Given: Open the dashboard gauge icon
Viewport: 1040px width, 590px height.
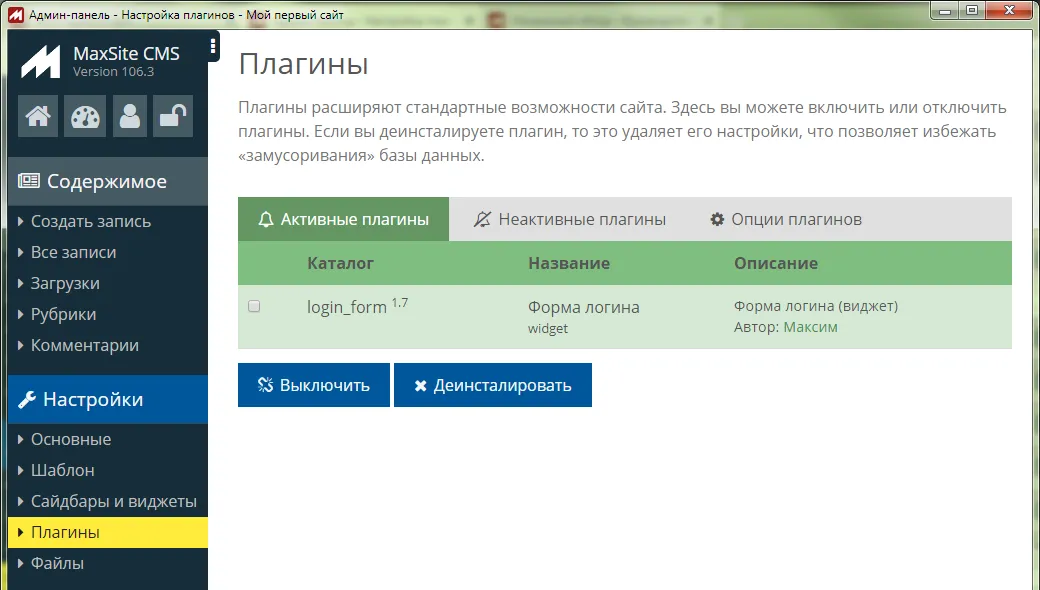Looking at the screenshot, I should 85,117.
